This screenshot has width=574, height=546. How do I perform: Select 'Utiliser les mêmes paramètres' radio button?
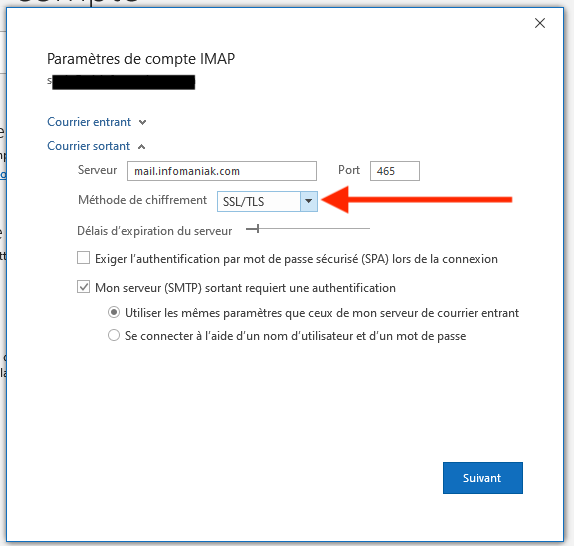[114, 312]
